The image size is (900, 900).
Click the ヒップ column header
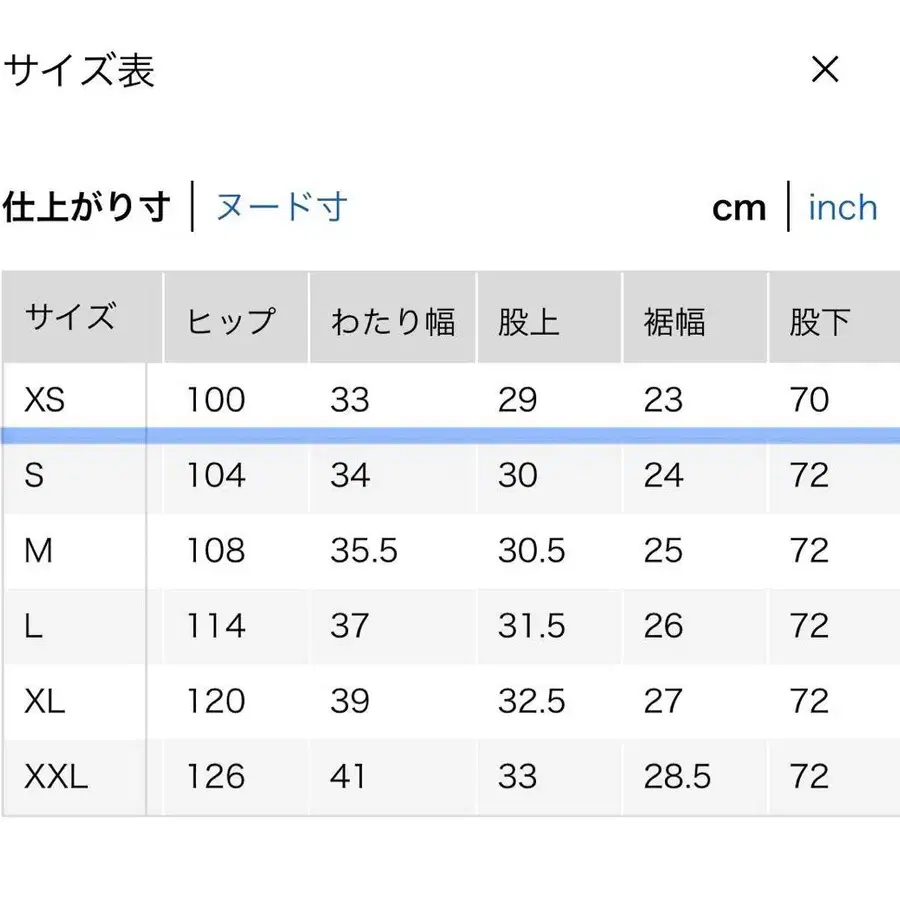232,318
